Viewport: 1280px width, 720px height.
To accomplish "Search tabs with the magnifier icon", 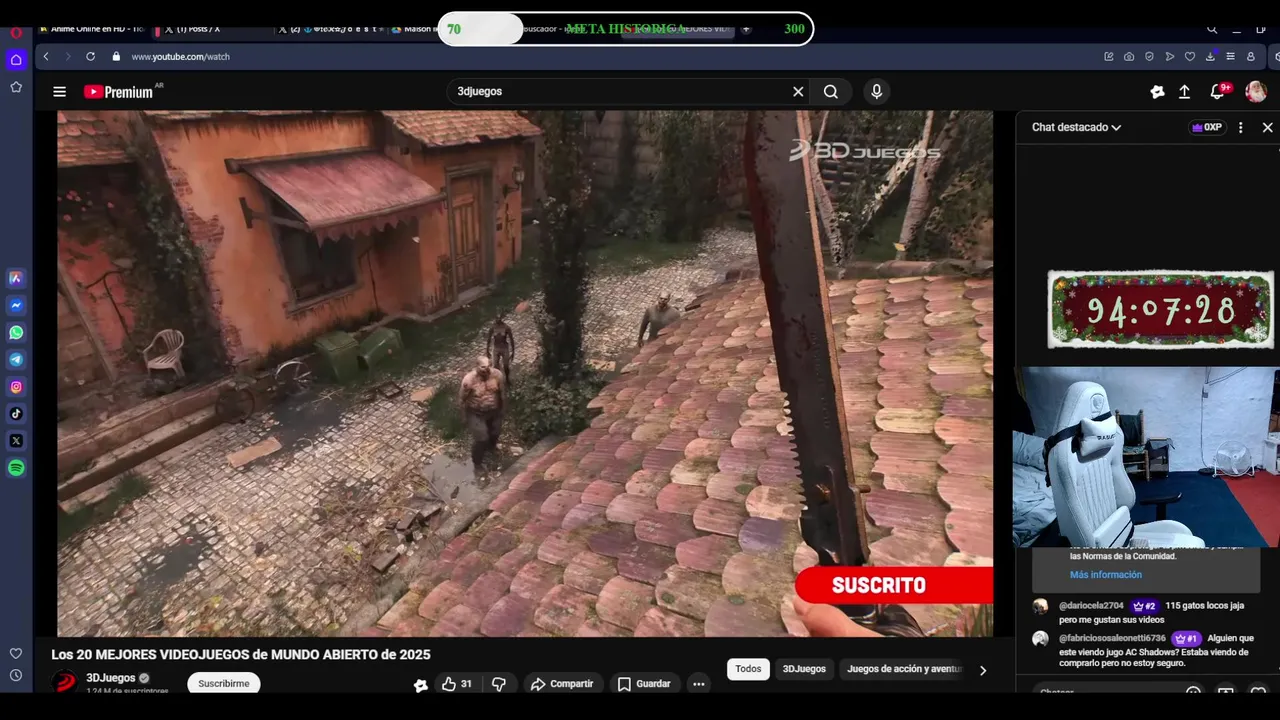I will pyautogui.click(x=1212, y=29).
